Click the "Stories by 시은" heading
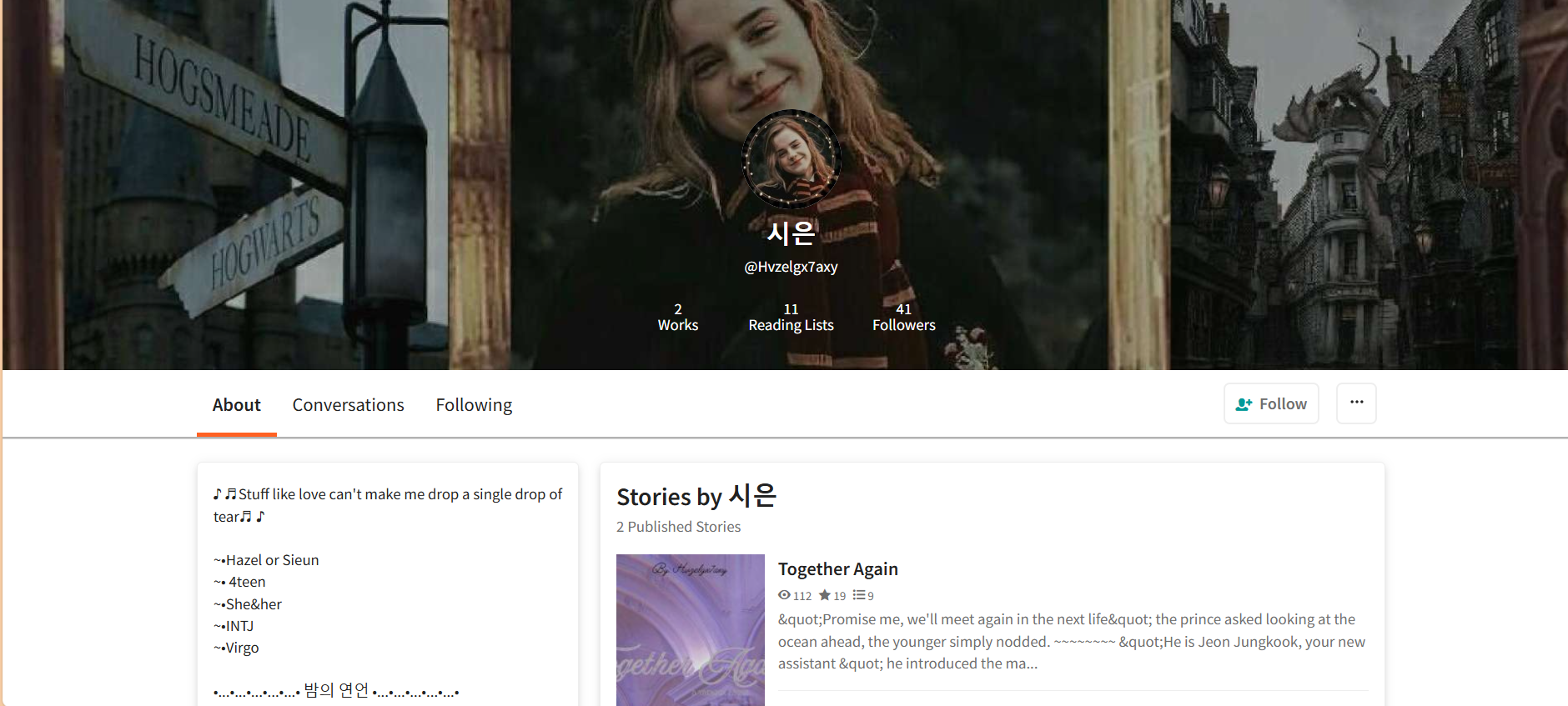1568x706 pixels. point(696,497)
